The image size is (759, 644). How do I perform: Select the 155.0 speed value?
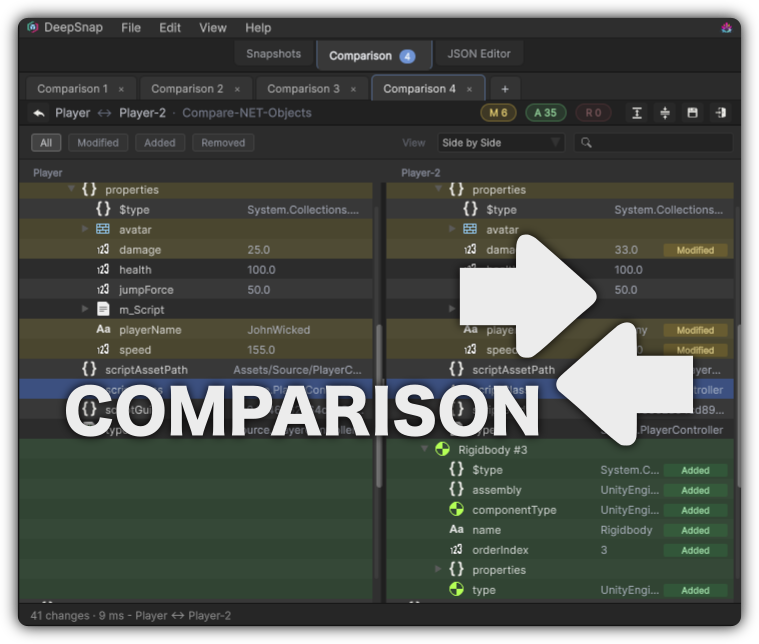[261, 350]
